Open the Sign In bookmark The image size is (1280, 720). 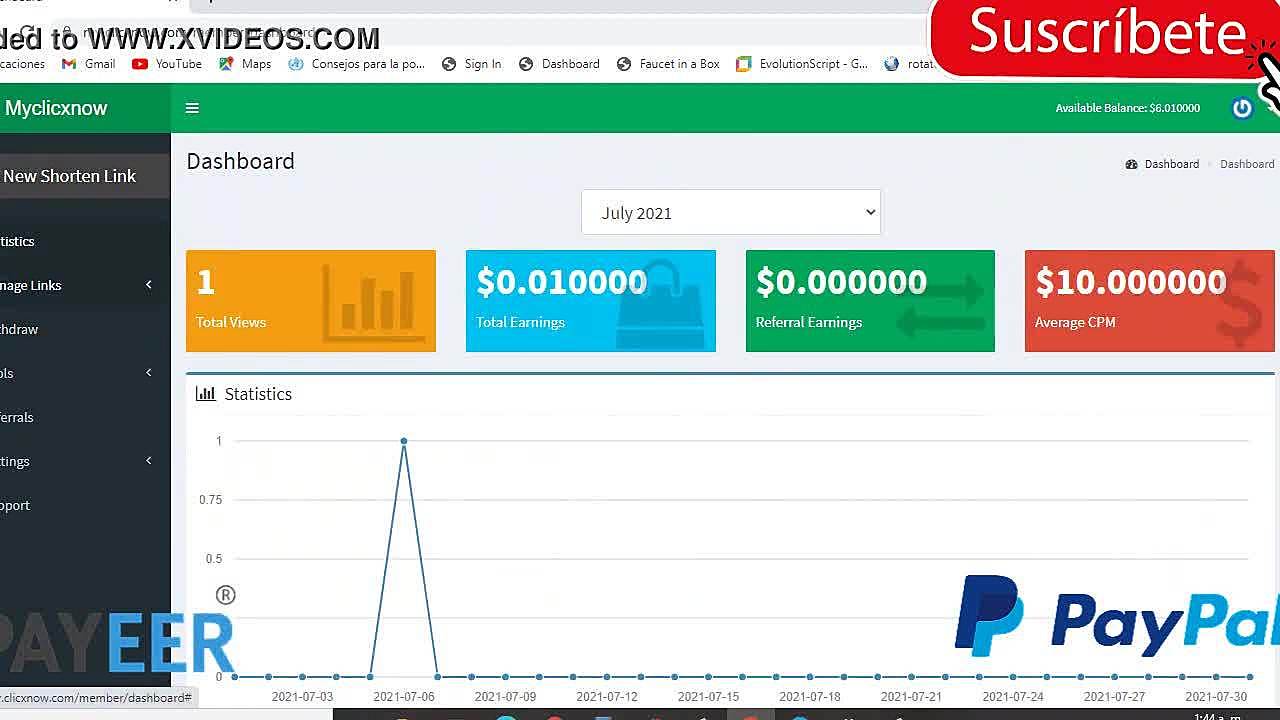(471, 64)
